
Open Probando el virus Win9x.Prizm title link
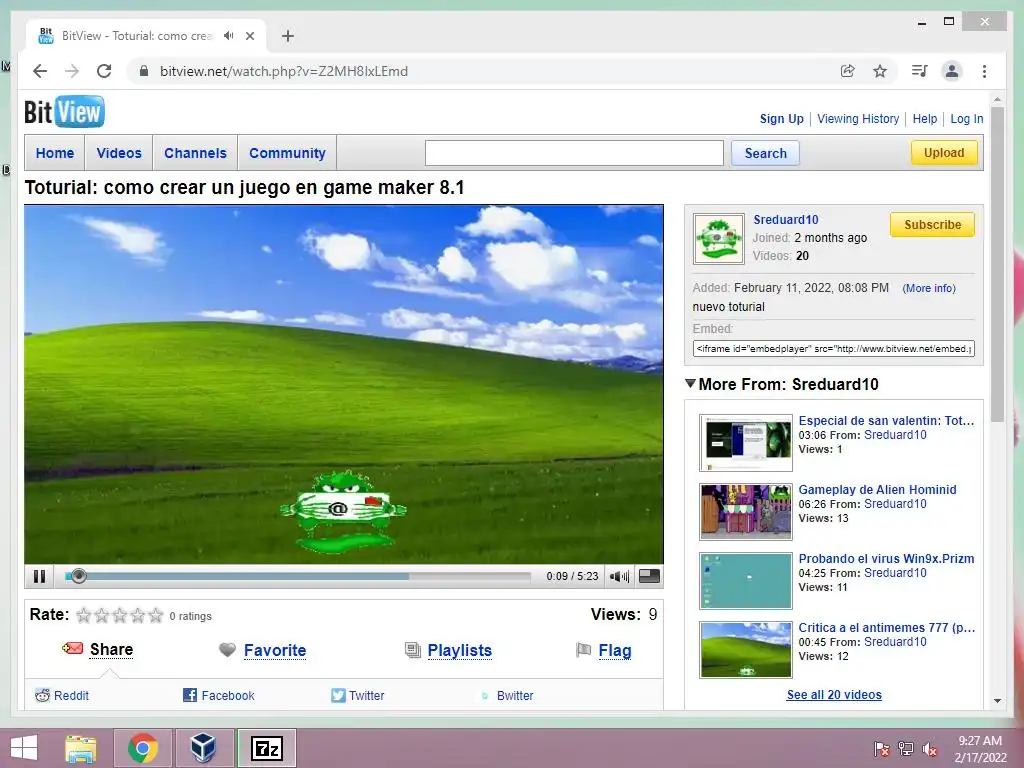[x=886, y=558]
